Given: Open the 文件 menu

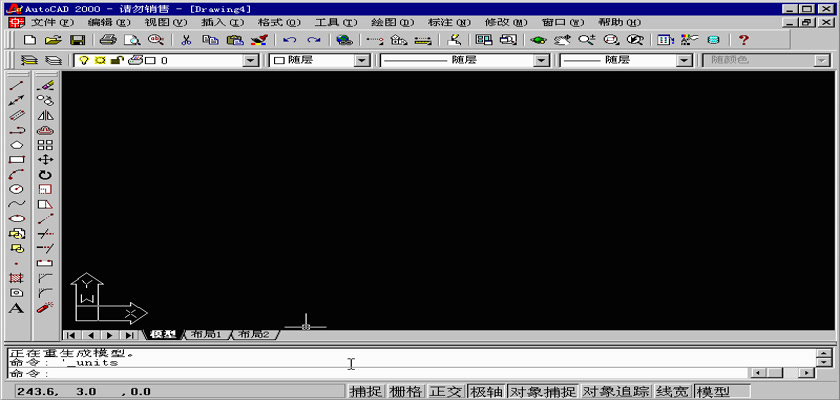Looking at the screenshot, I should (x=51, y=22).
